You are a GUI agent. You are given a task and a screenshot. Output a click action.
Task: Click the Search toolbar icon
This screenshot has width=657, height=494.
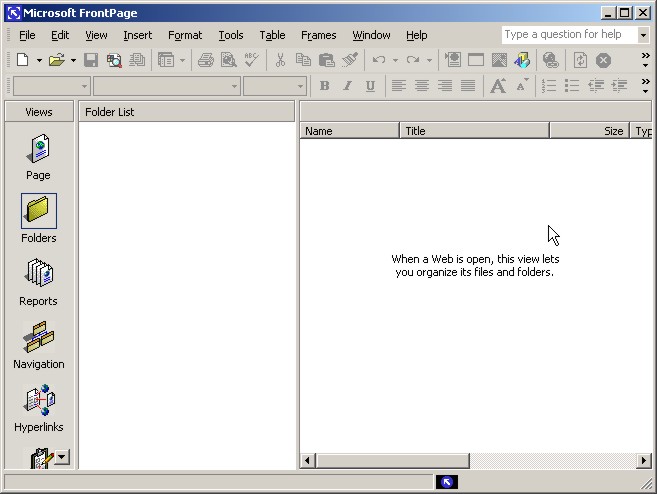[114, 60]
